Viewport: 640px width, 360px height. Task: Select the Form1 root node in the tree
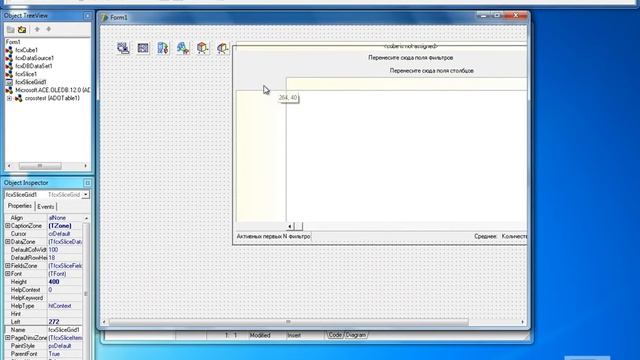[13, 42]
